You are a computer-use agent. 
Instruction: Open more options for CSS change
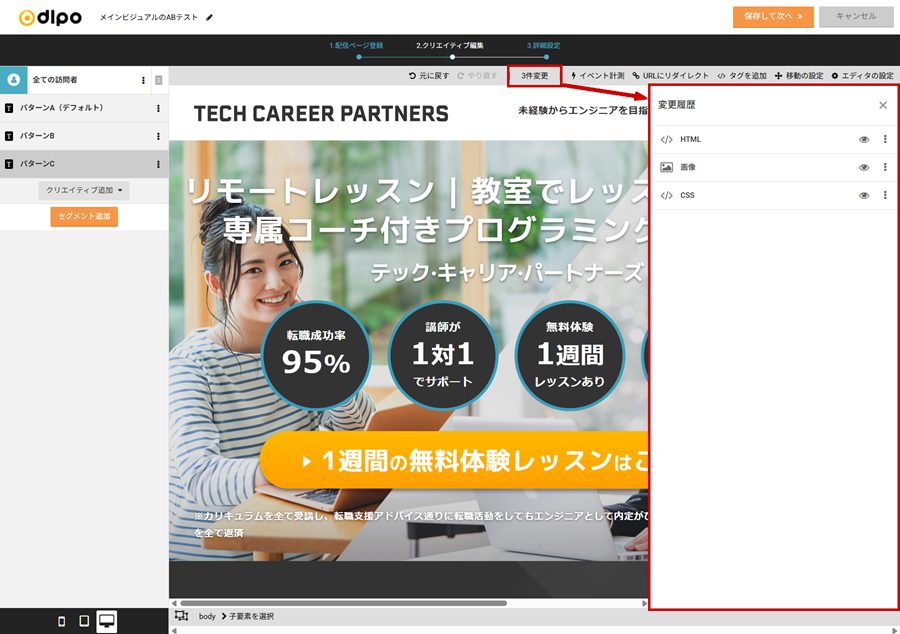[885, 196]
